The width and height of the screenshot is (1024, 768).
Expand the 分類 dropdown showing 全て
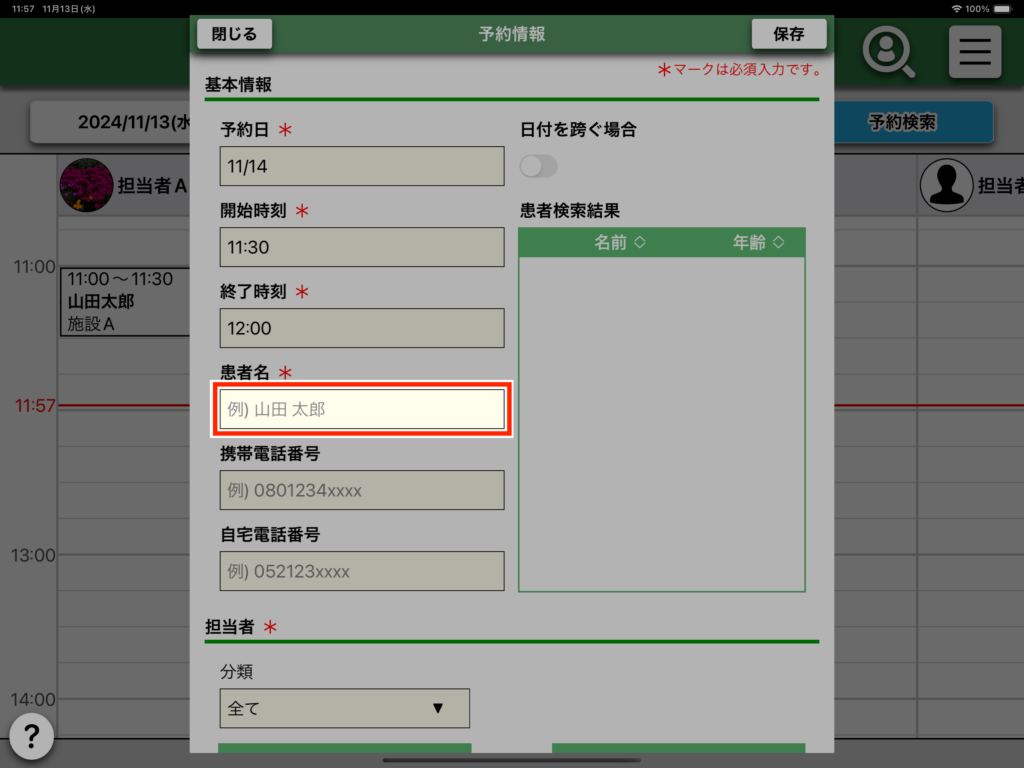tap(344, 708)
